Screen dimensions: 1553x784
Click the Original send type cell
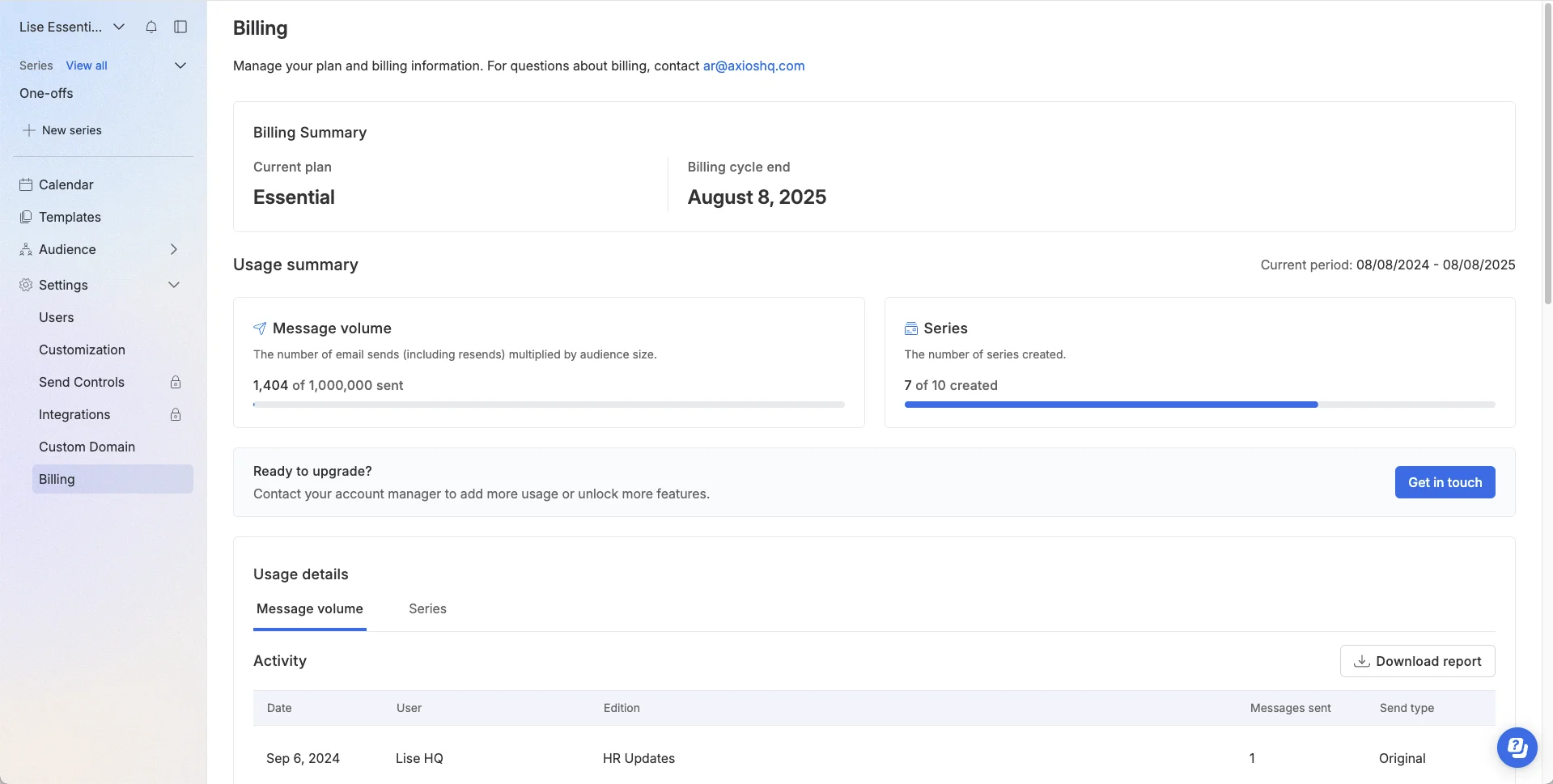coord(1402,758)
